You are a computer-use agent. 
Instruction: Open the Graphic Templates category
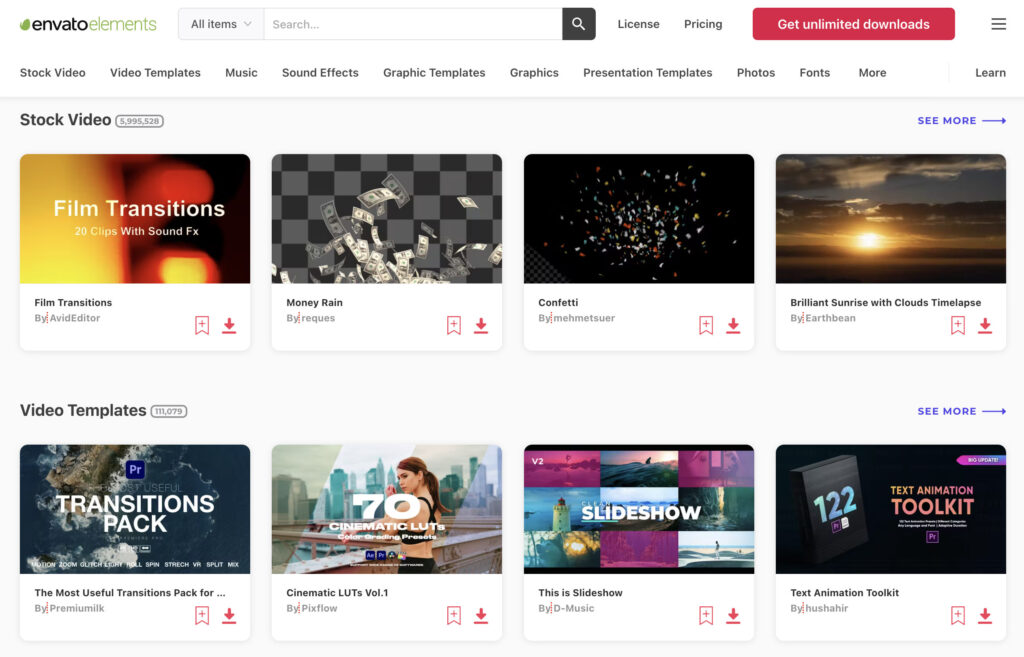click(434, 72)
